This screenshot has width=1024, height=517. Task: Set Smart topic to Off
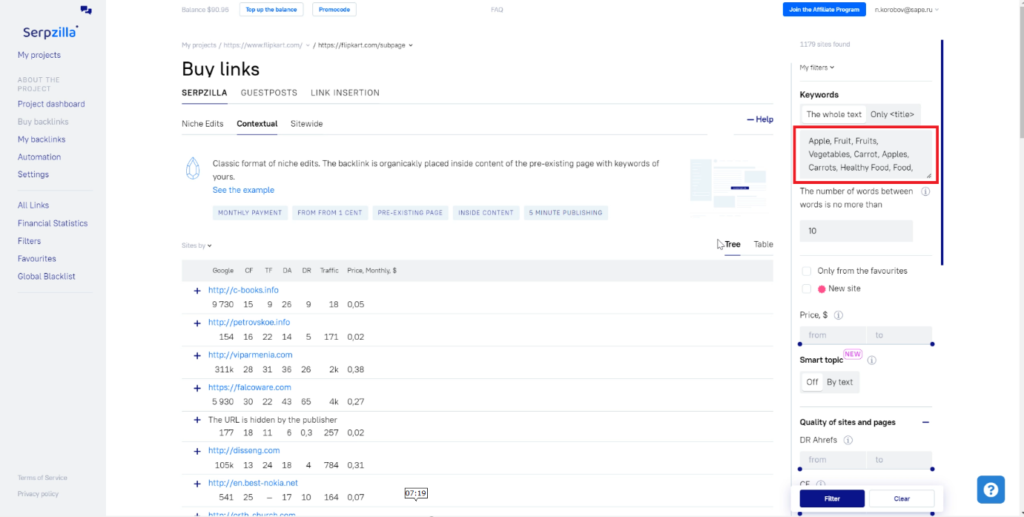812,382
